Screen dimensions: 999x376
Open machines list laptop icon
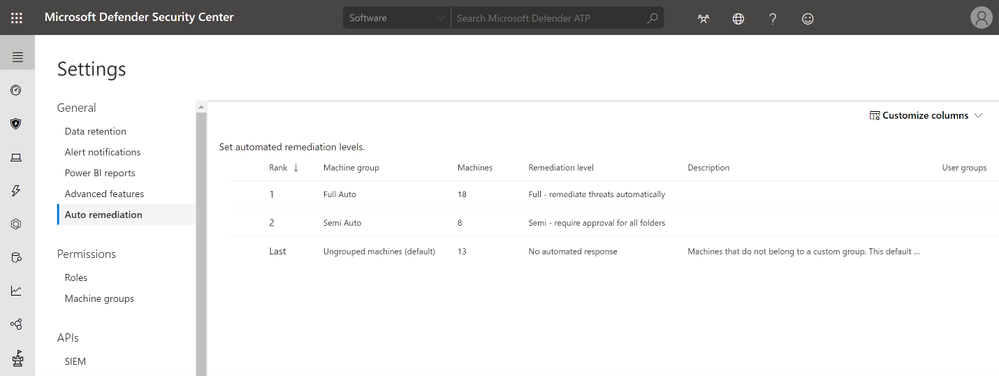pos(16,157)
